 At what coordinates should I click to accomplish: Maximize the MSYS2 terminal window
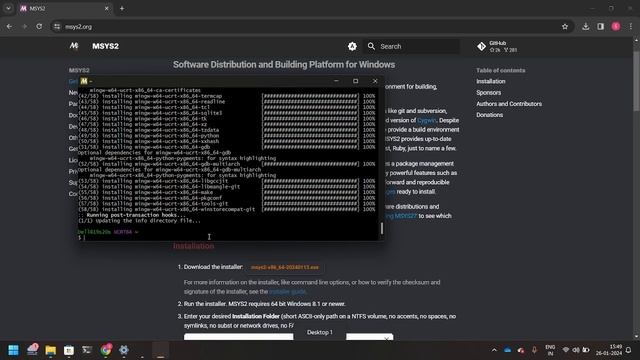[356, 81]
